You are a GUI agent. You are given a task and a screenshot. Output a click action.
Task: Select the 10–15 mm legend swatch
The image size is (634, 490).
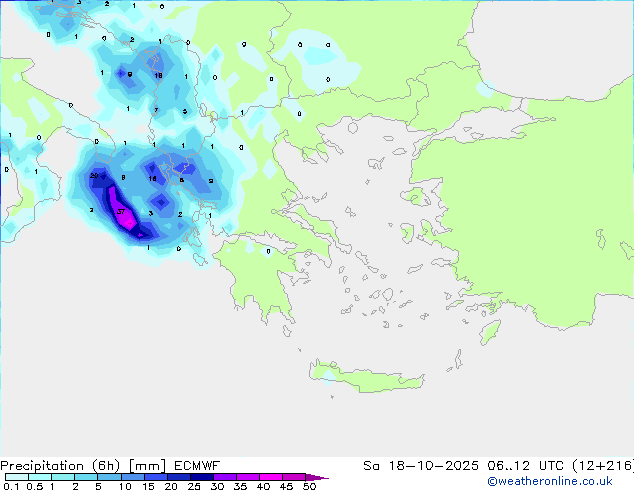pyautogui.click(x=132, y=477)
